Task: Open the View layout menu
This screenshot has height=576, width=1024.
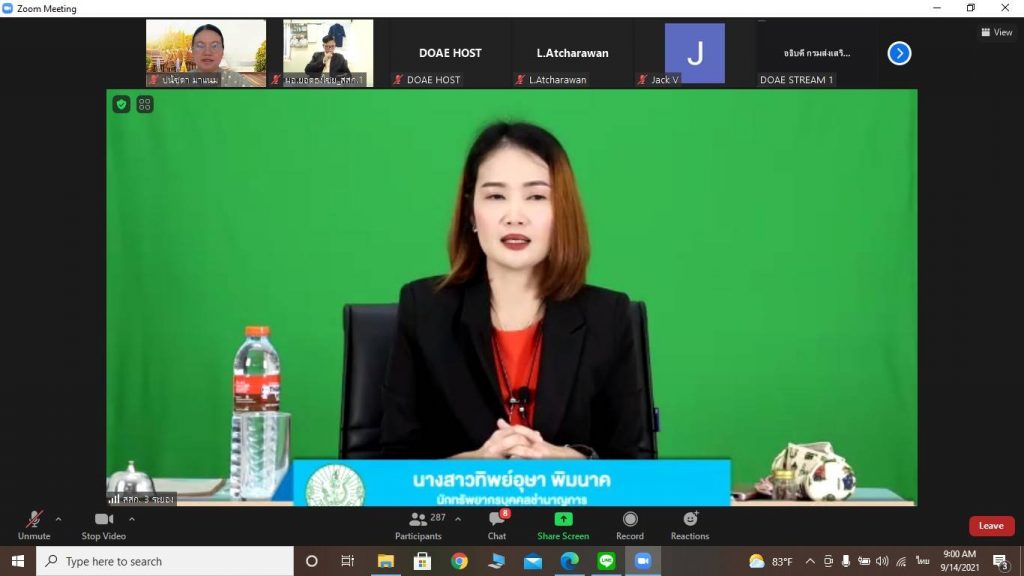Action: [x=997, y=32]
